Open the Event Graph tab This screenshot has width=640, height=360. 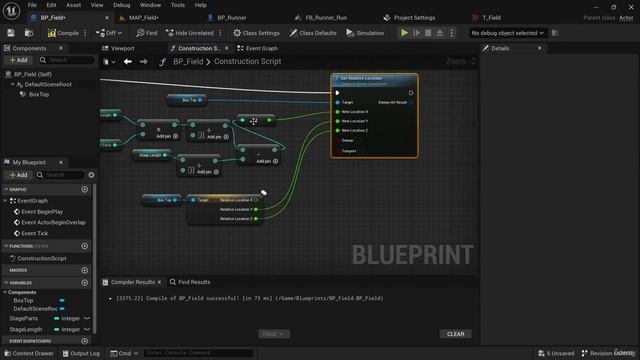261,48
